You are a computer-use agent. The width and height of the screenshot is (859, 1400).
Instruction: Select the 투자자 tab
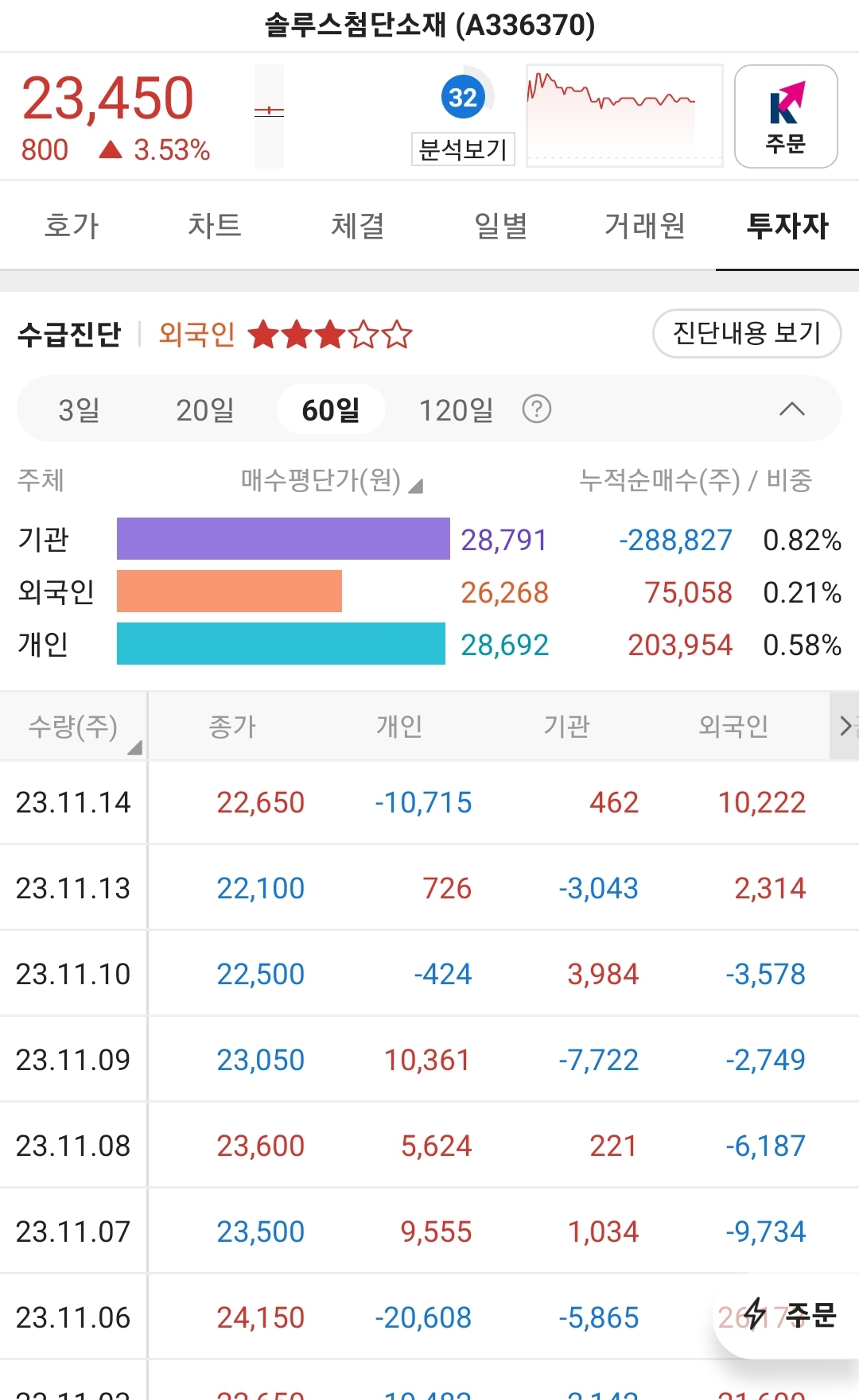point(787,226)
